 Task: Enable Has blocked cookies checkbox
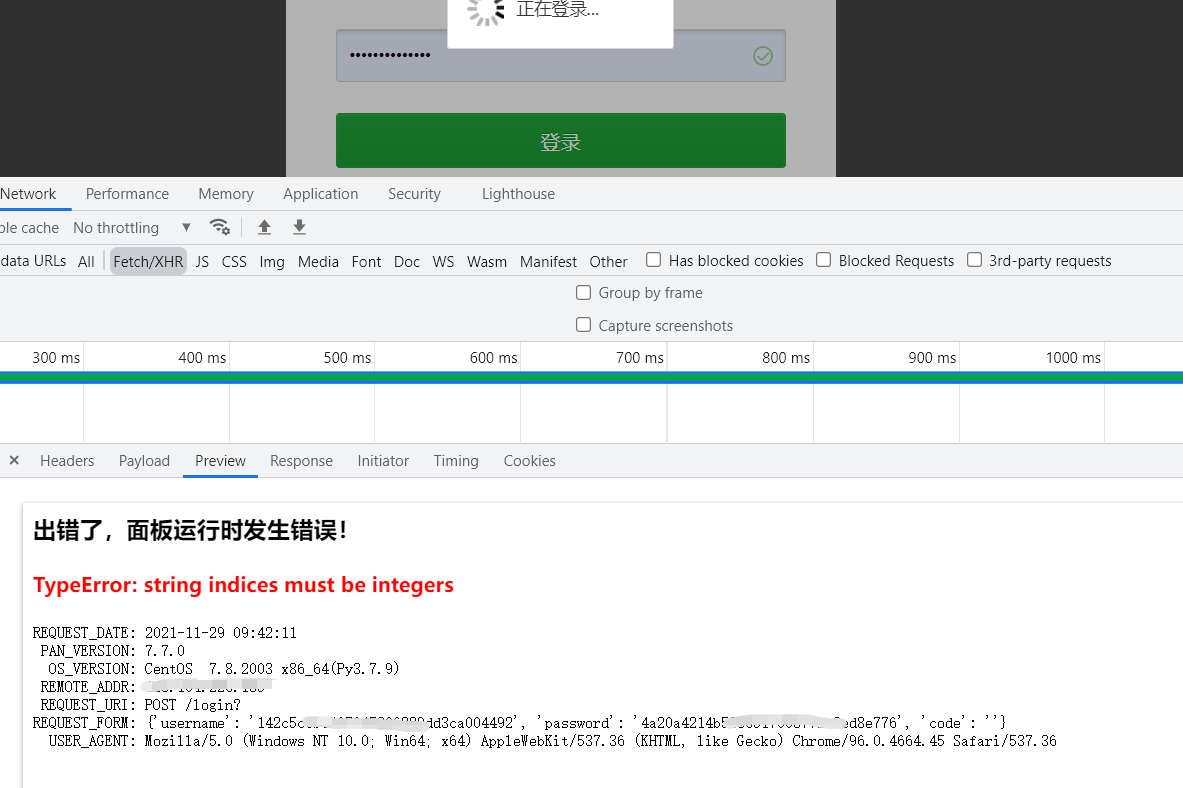(653, 260)
